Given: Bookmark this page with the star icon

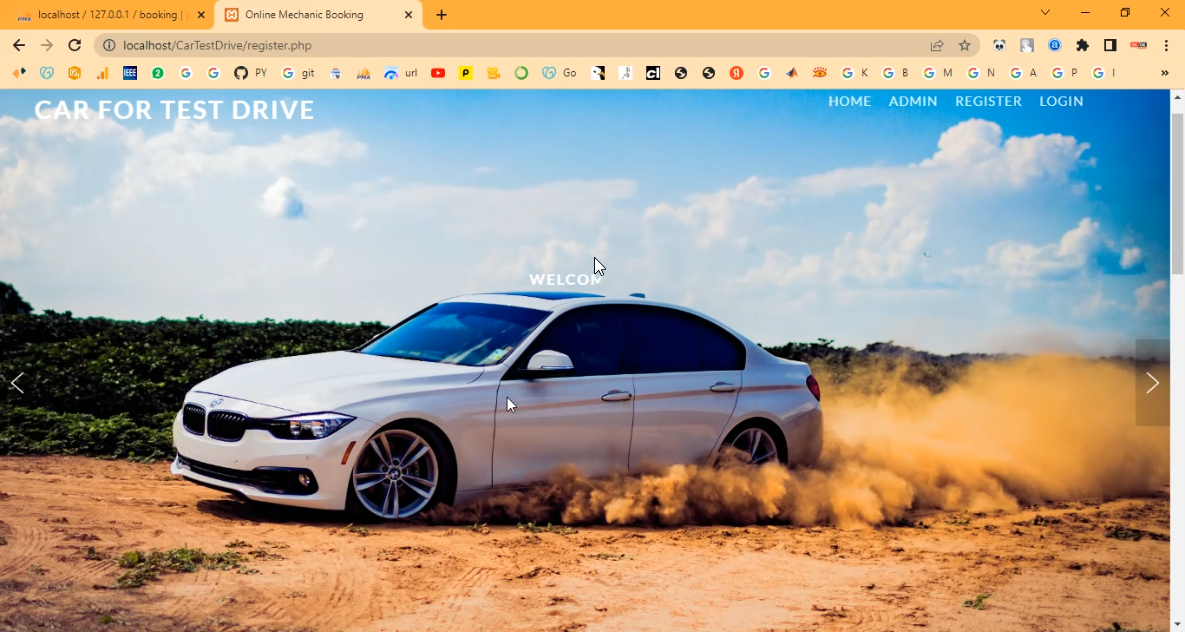Looking at the screenshot, I should tap(964, 45).
